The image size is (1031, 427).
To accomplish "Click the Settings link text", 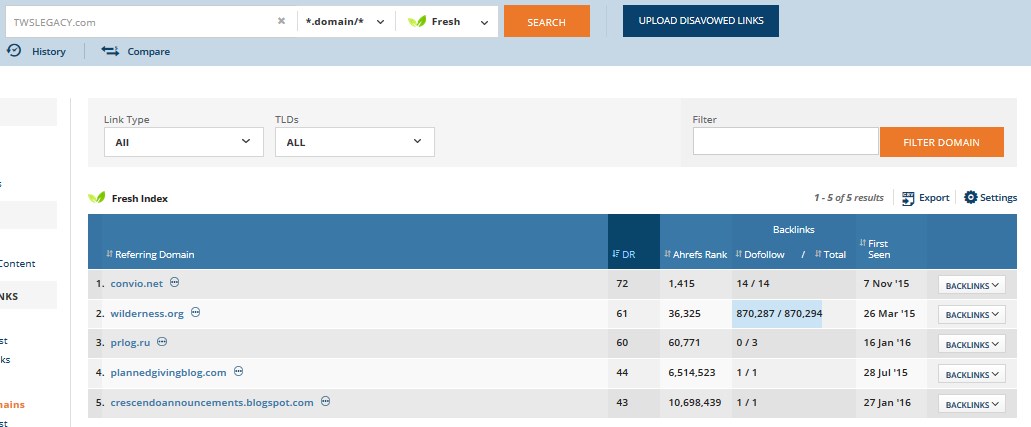I will coord(998,197).
